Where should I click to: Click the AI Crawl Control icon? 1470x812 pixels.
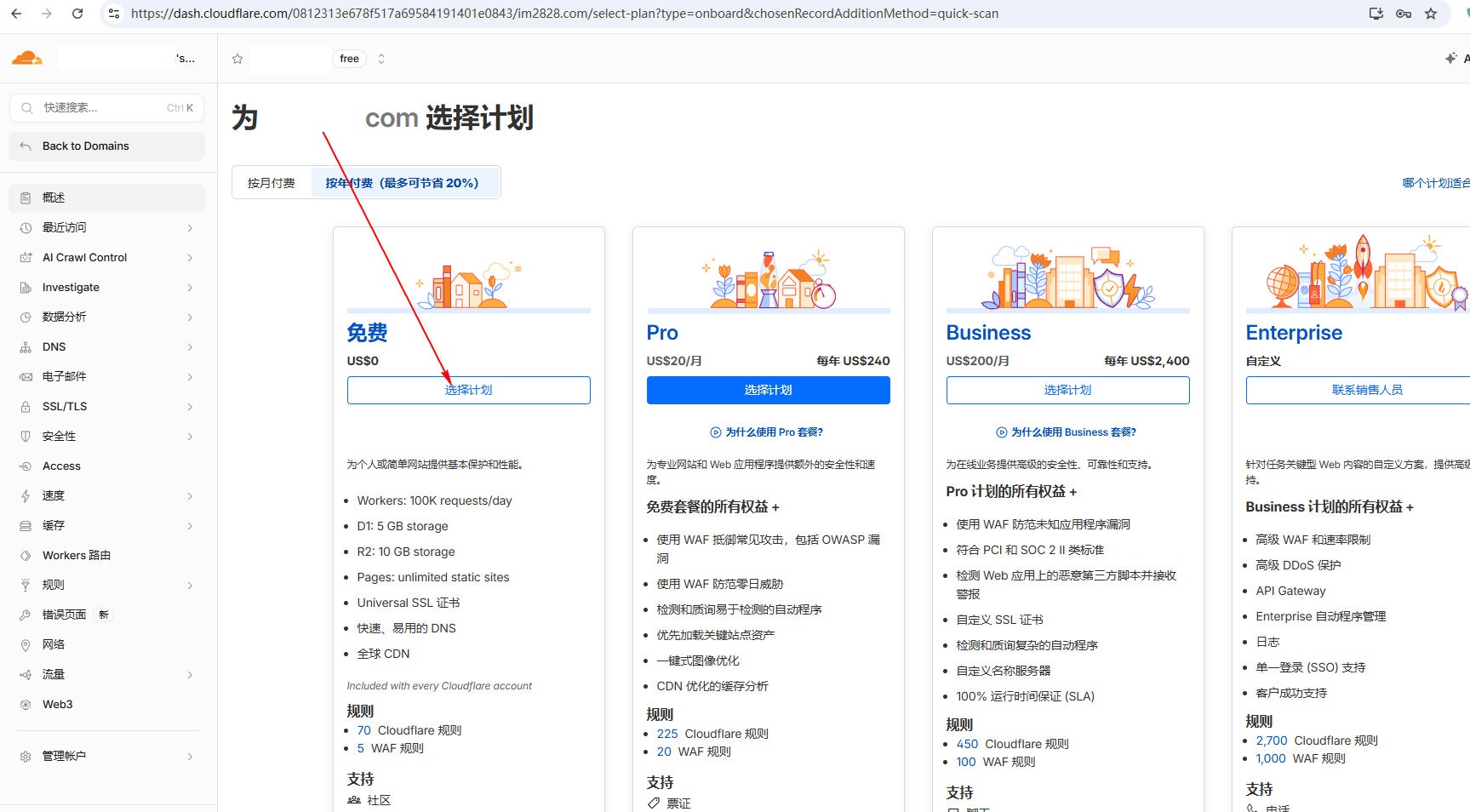pyautogui.click(x=26, y=257)
